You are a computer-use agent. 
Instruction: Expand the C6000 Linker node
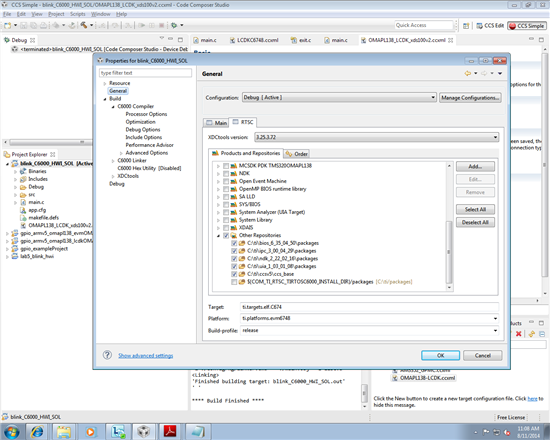pos(113,160)
